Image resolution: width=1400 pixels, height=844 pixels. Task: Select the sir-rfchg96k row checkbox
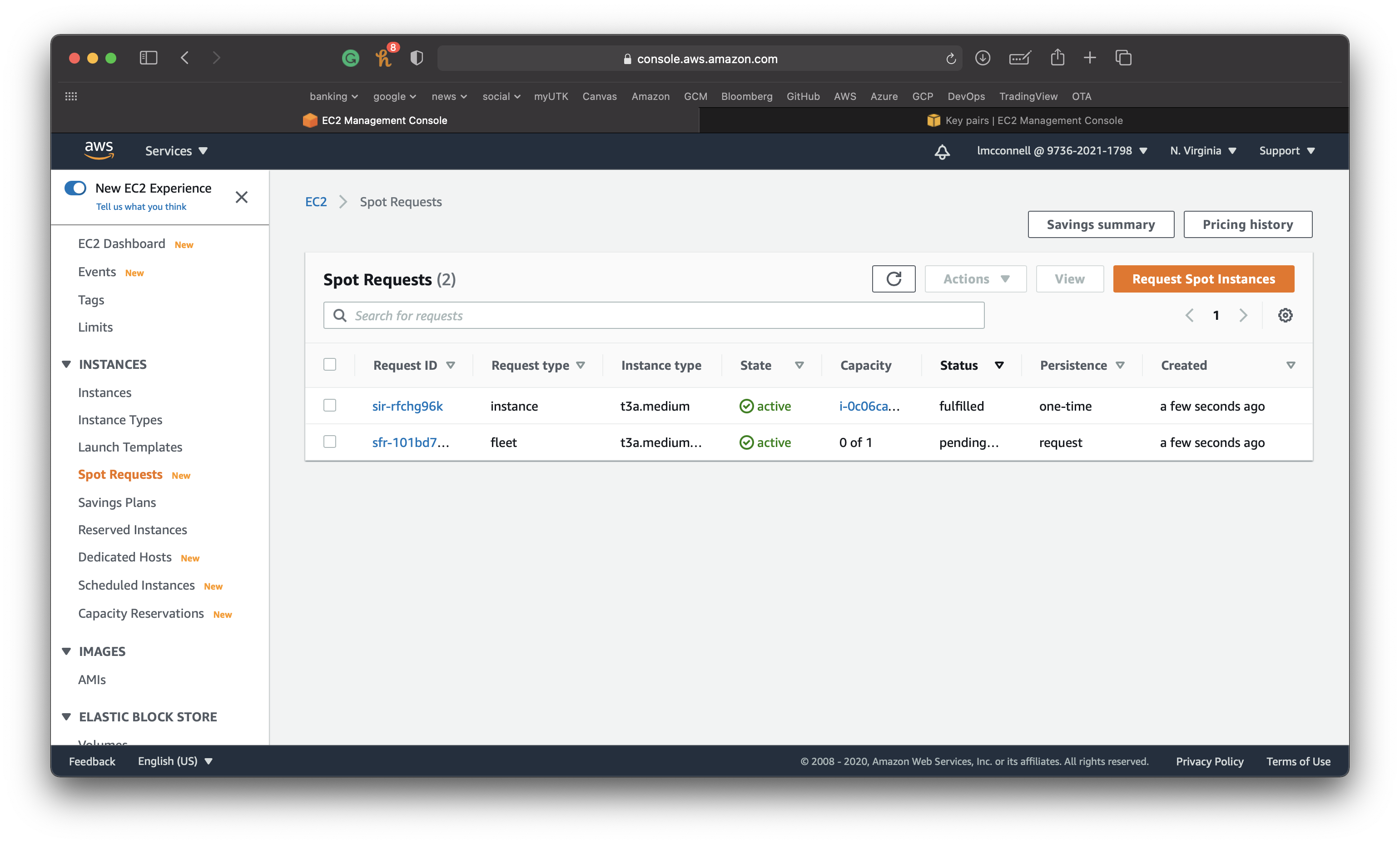coord(329,406)
